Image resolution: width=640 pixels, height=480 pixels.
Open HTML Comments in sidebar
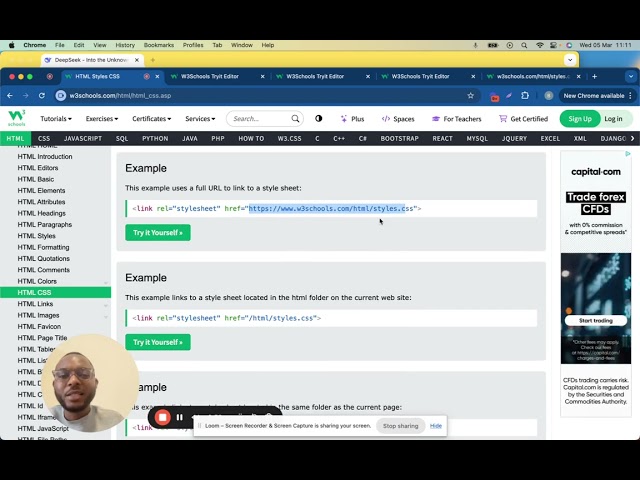(x=43, y=270)
